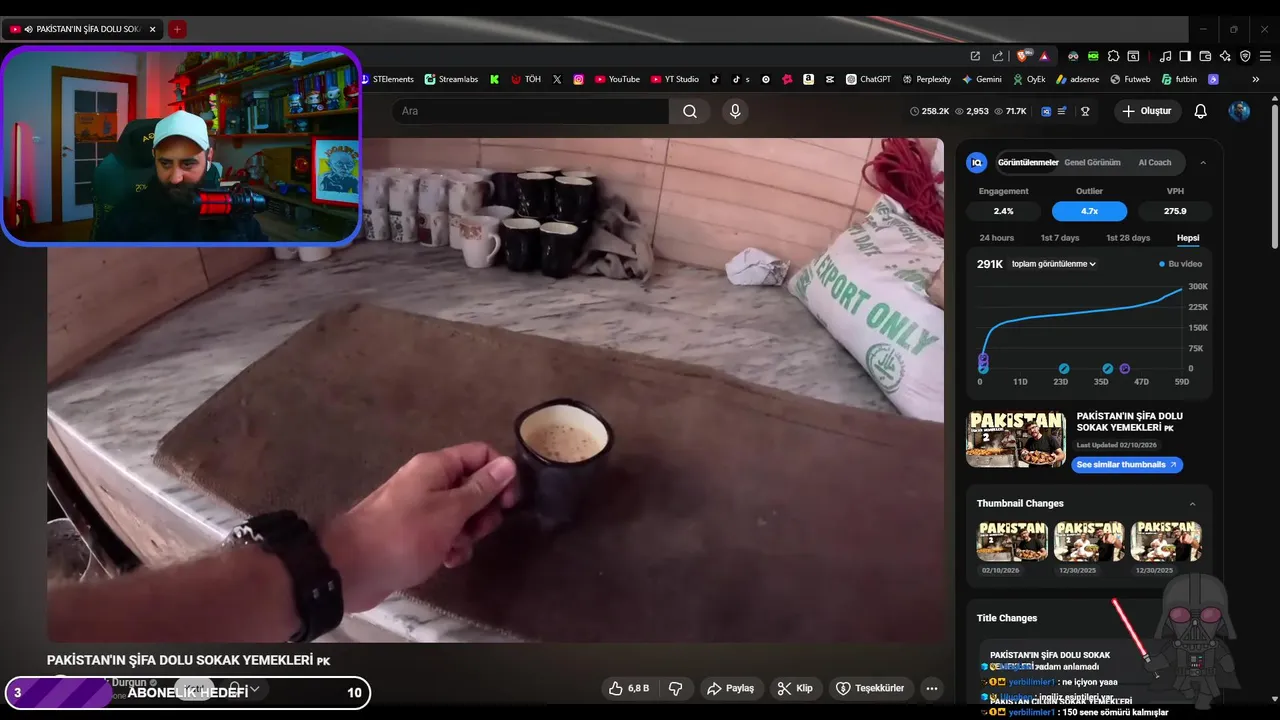Click the PAKISTAN current video thumbnail
The width and height of the screenshot is (1280, 720).
tap(1016, 439)
